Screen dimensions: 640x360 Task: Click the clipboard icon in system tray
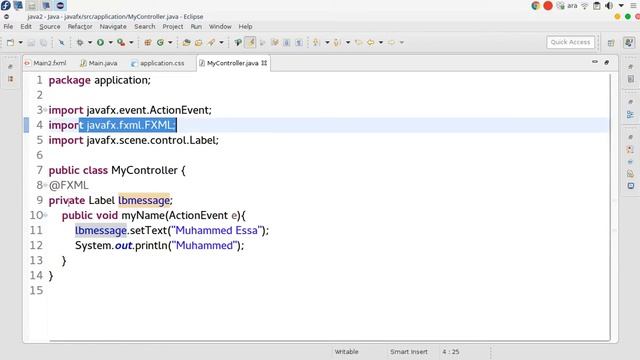pyautogui.click(x=597, y=6)
